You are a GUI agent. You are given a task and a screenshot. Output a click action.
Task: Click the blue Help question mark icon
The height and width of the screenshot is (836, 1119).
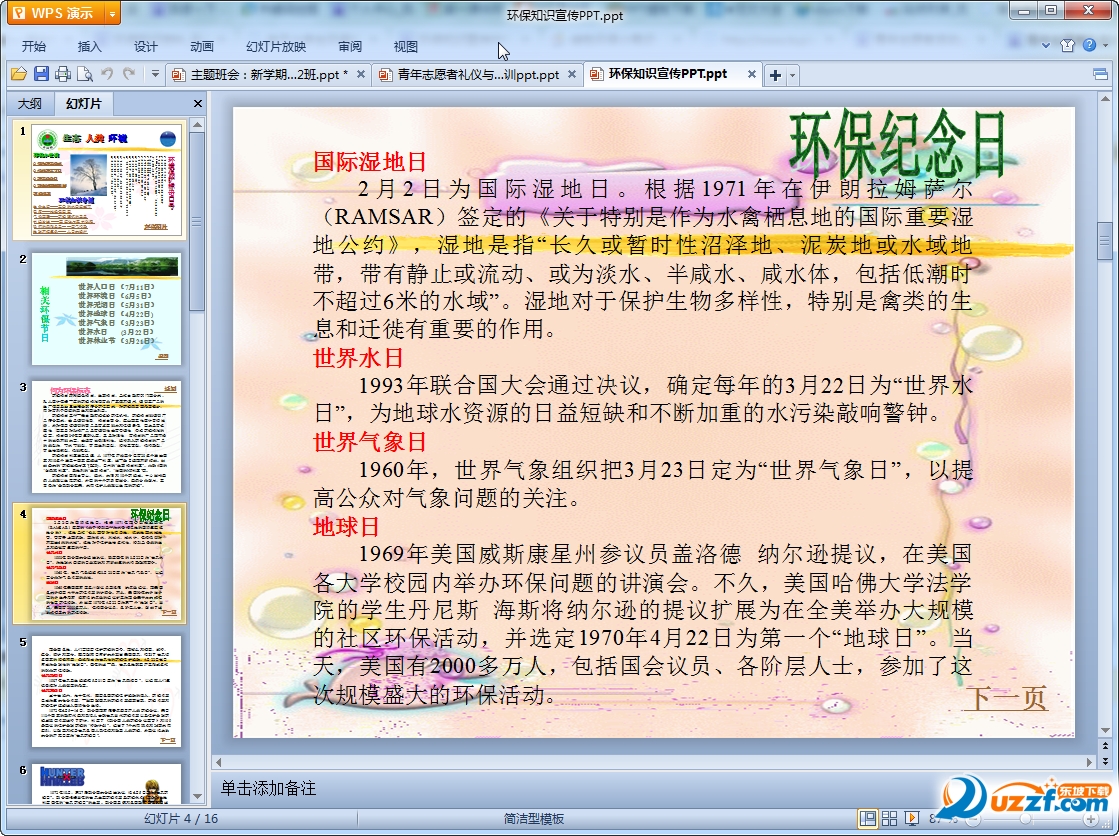point(1088,46)
